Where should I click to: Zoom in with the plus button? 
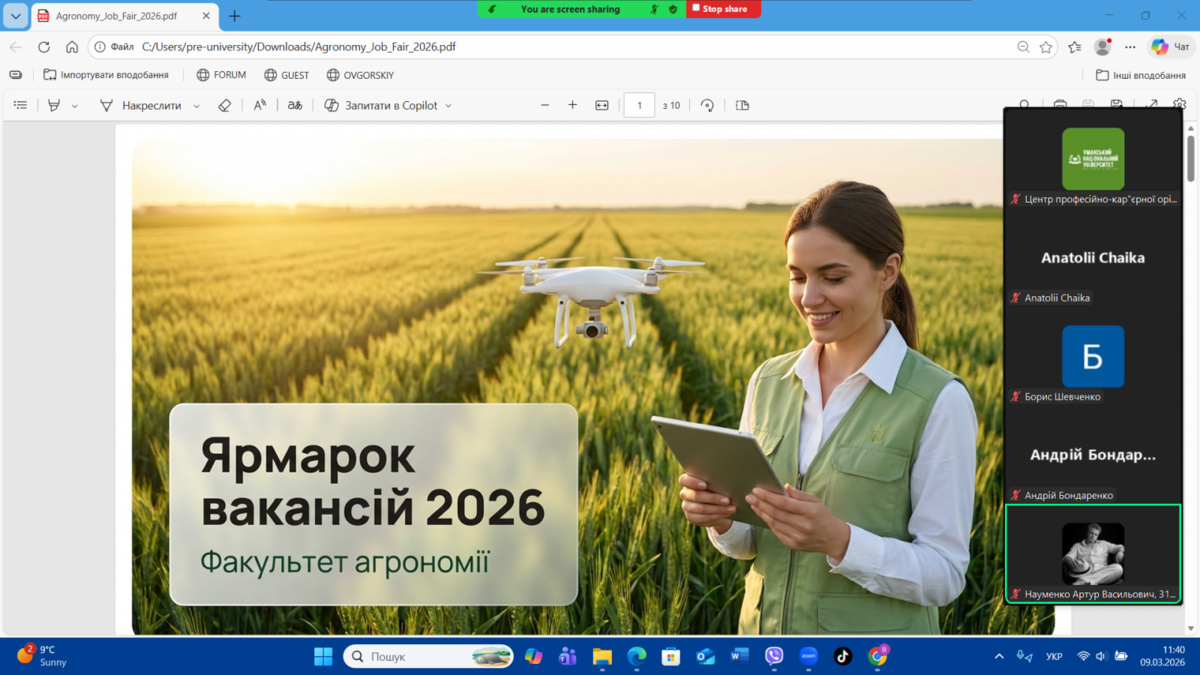(x=573, y=105)
